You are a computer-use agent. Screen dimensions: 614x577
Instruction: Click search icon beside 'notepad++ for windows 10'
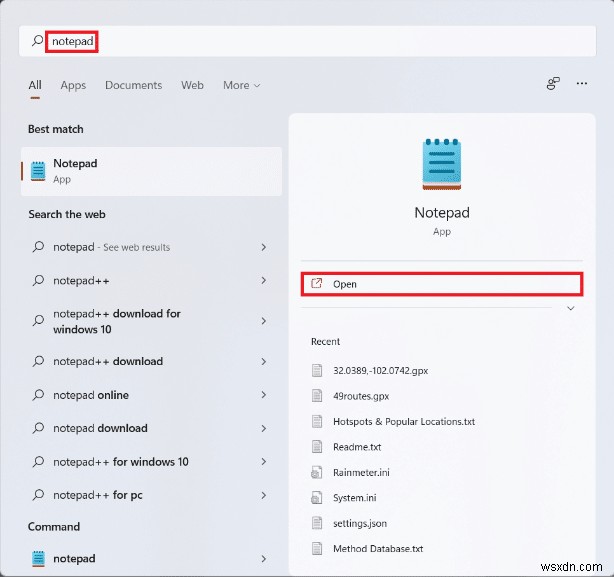[x=38, y=462]
